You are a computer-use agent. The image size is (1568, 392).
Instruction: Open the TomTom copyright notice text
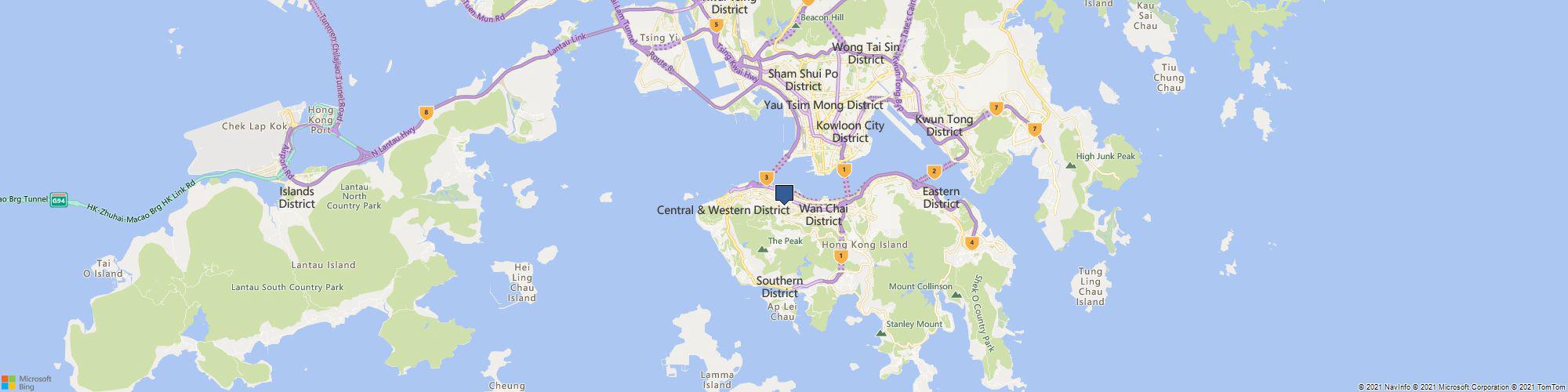[x=1541, y=387]
